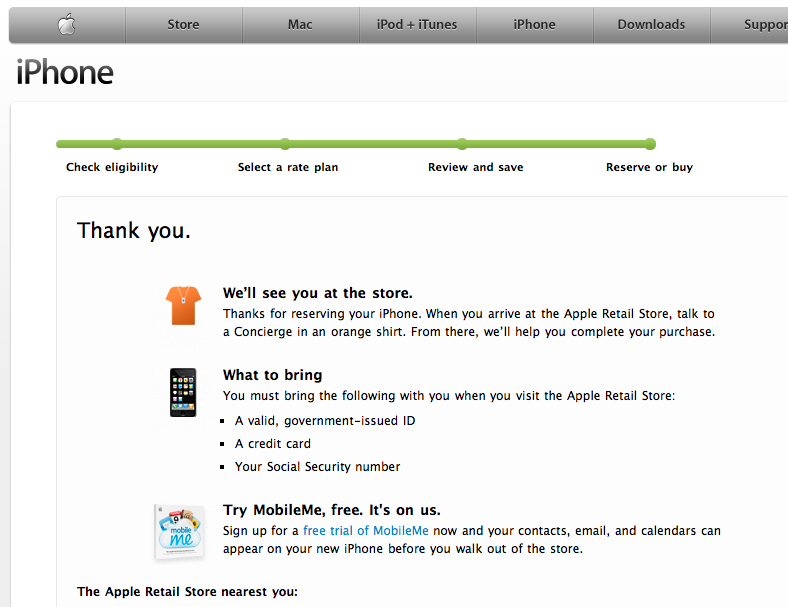Select the iPhone navigation tab
Viewport: 788px width, 607px height.
(534, 25)
